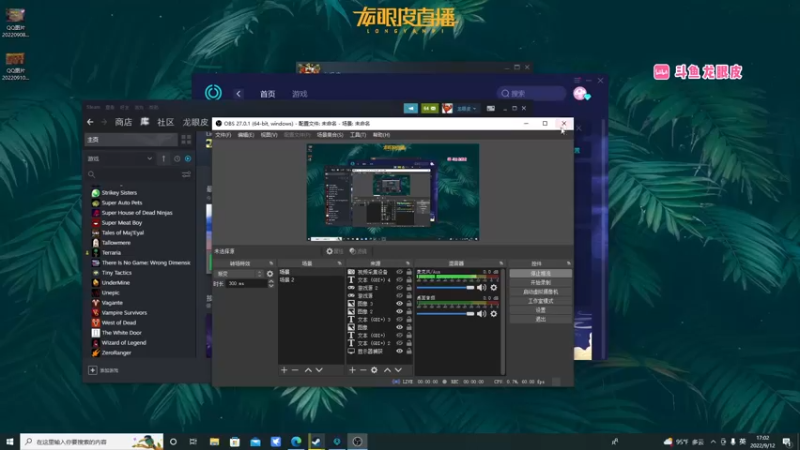This screenshot has height=450, width=800.
Task: Hide the 图像 2 source
Action: (x=399, y=311)
